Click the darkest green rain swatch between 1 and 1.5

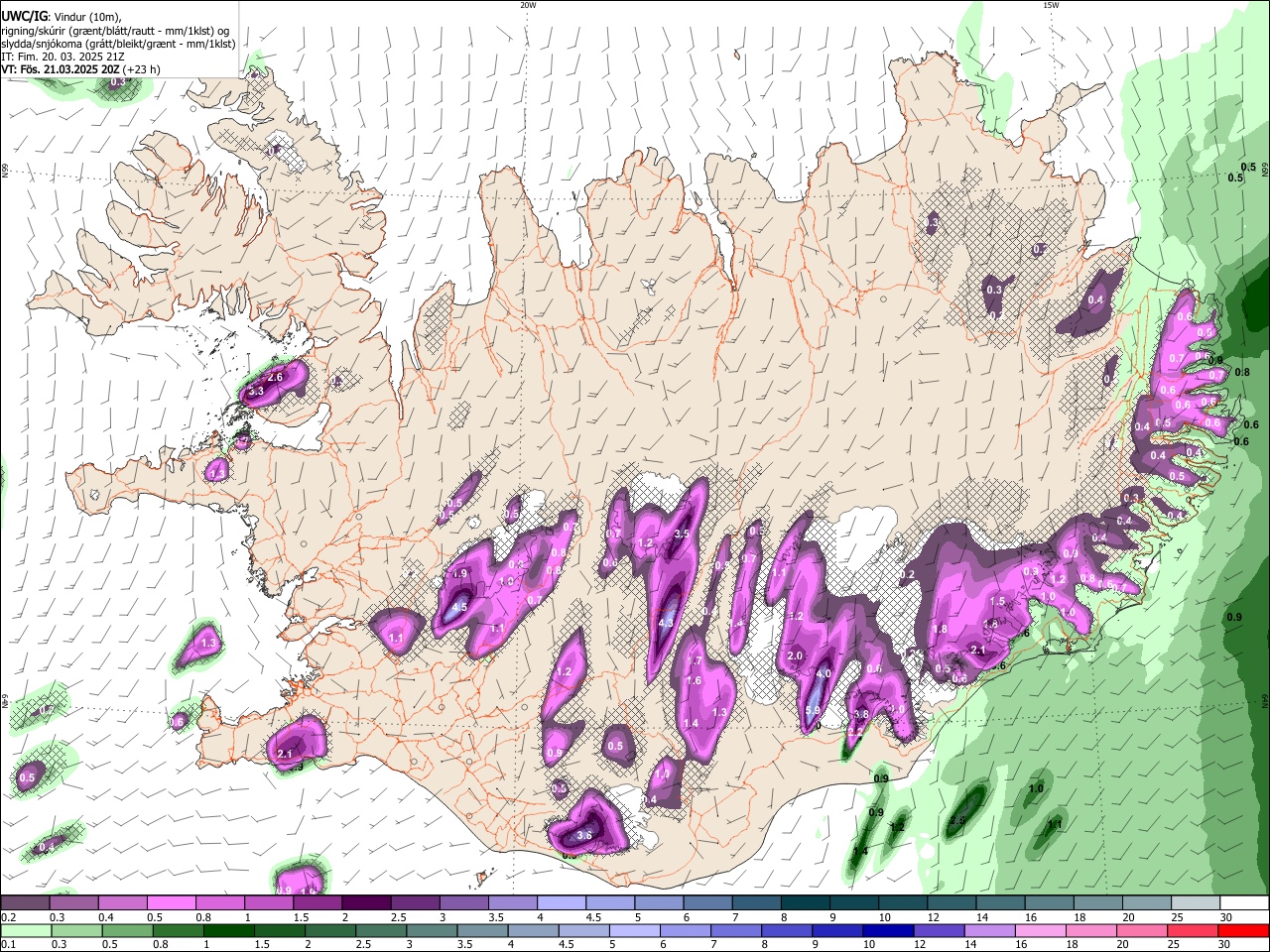pos(228,931)
